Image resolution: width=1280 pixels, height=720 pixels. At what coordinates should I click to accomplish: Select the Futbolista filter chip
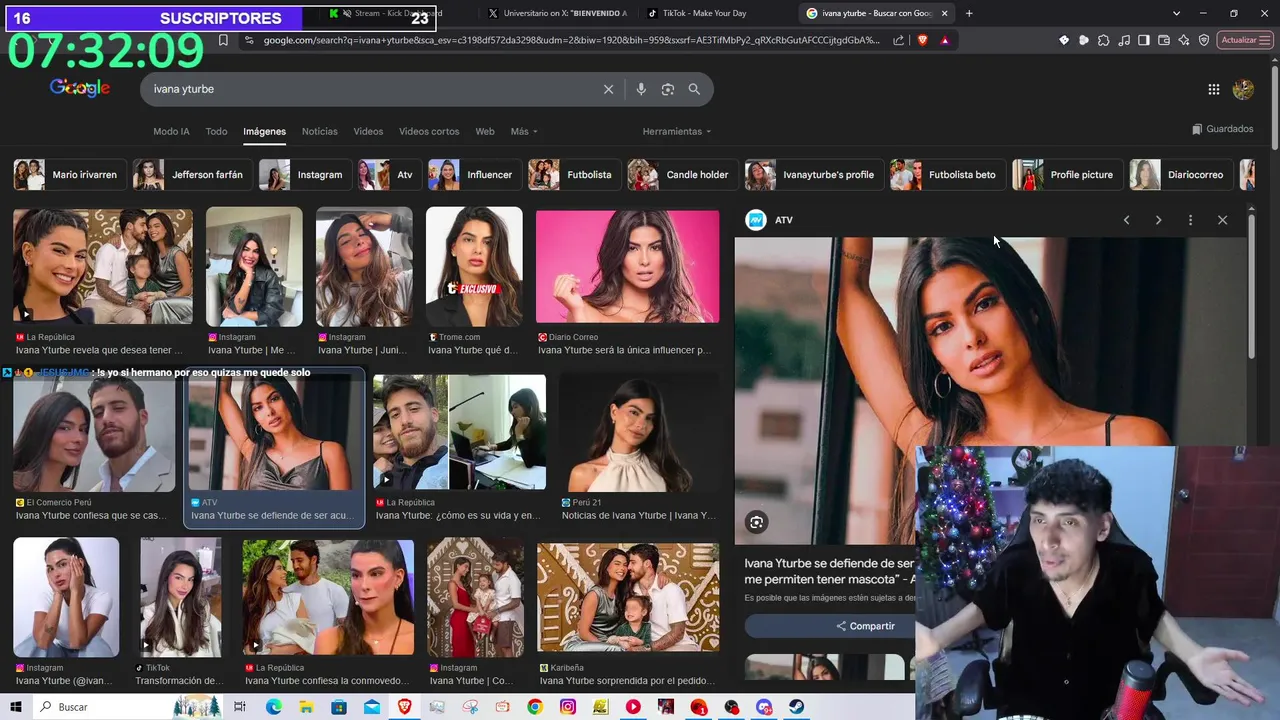point(574,175)
